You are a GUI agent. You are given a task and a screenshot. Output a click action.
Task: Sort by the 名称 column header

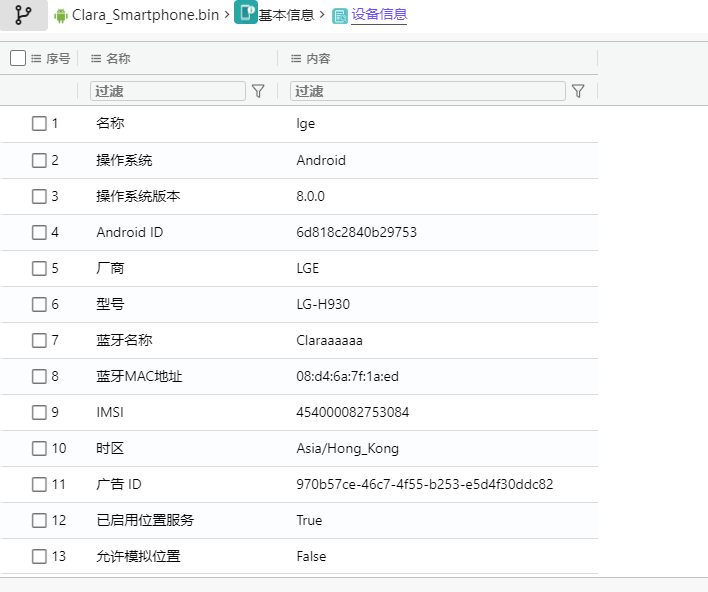[x=118, y=58]
